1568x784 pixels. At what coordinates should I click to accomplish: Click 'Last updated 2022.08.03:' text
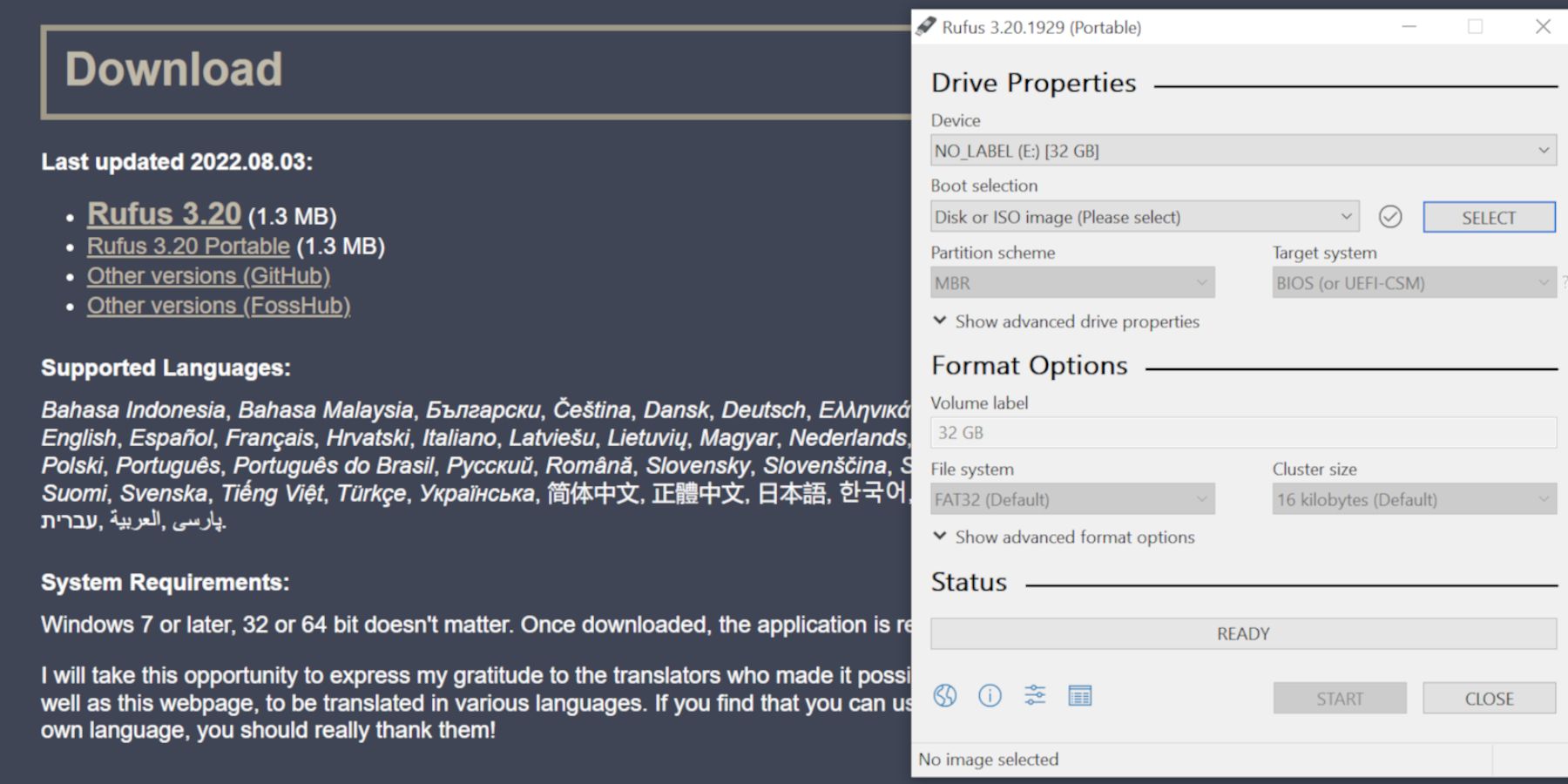pos(177,162)
